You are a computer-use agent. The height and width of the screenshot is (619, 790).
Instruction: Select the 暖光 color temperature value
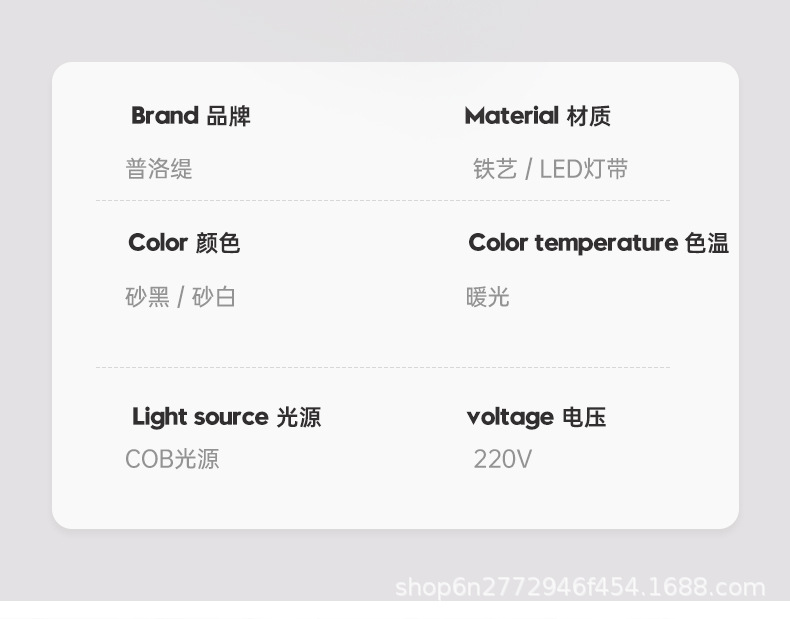[x=488, y=297]
